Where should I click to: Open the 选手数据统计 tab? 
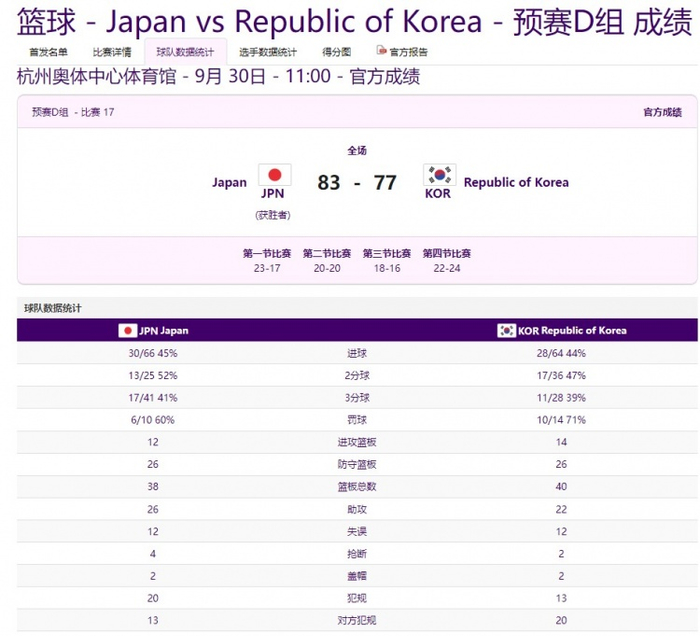[268, 52]
